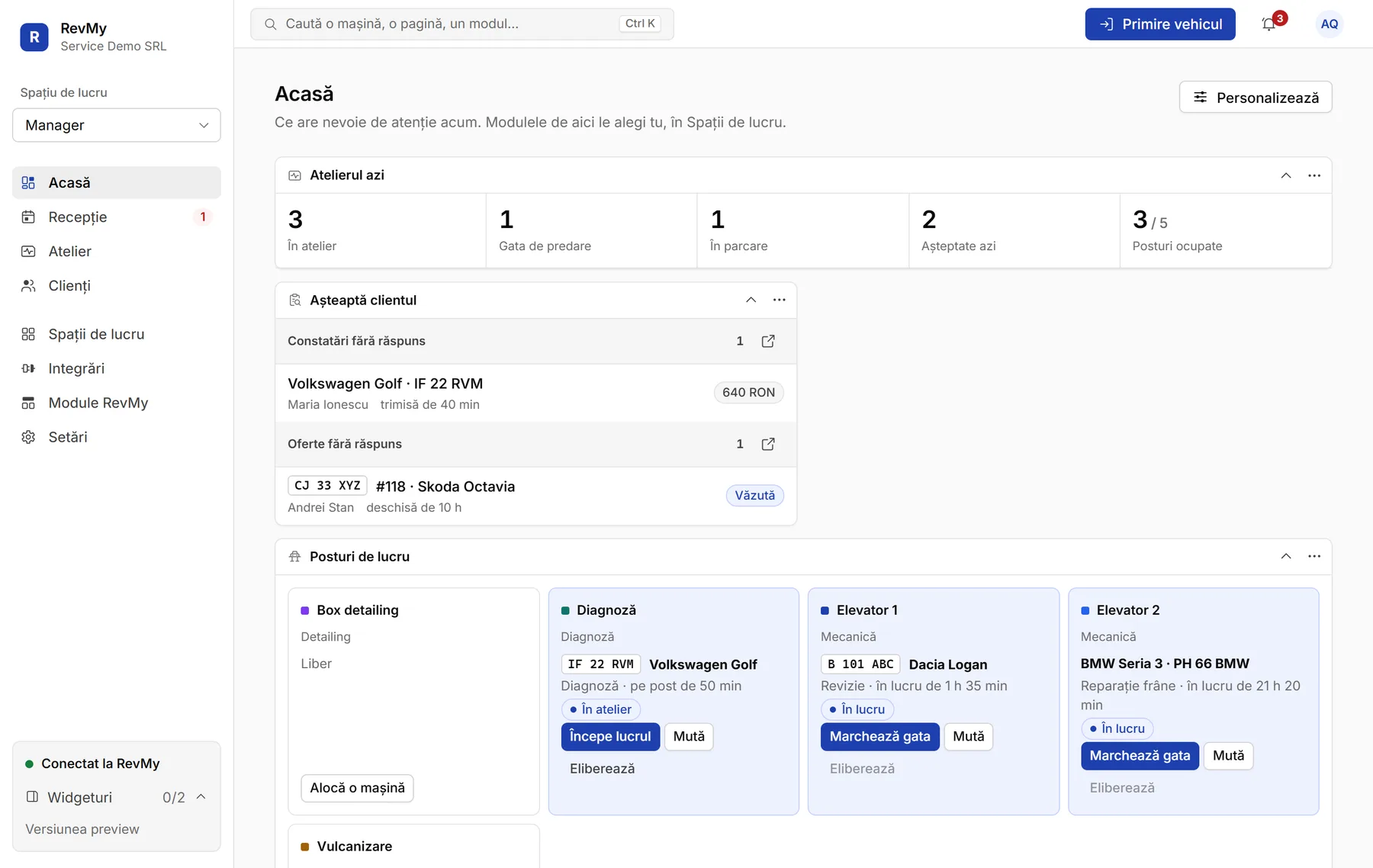Image resolution: width=1373 pixels, height=868 pixels.
Task: Click the Gata de predare stat
Action: [591, 230]
